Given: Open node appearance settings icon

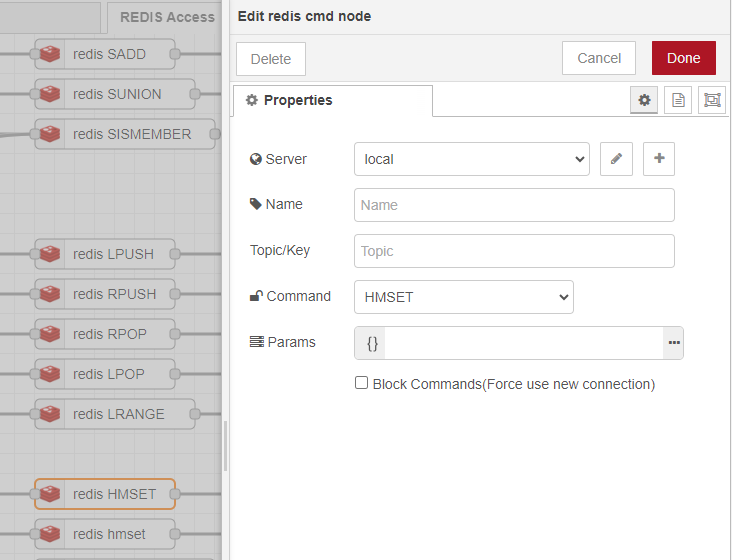Looking at the screenshot, I should click(x=712, y=100).
